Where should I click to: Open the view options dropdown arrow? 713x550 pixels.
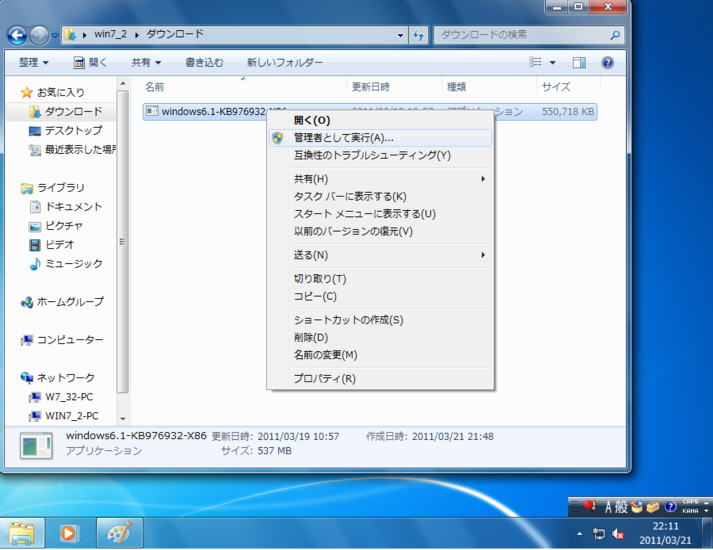point(552,62)
